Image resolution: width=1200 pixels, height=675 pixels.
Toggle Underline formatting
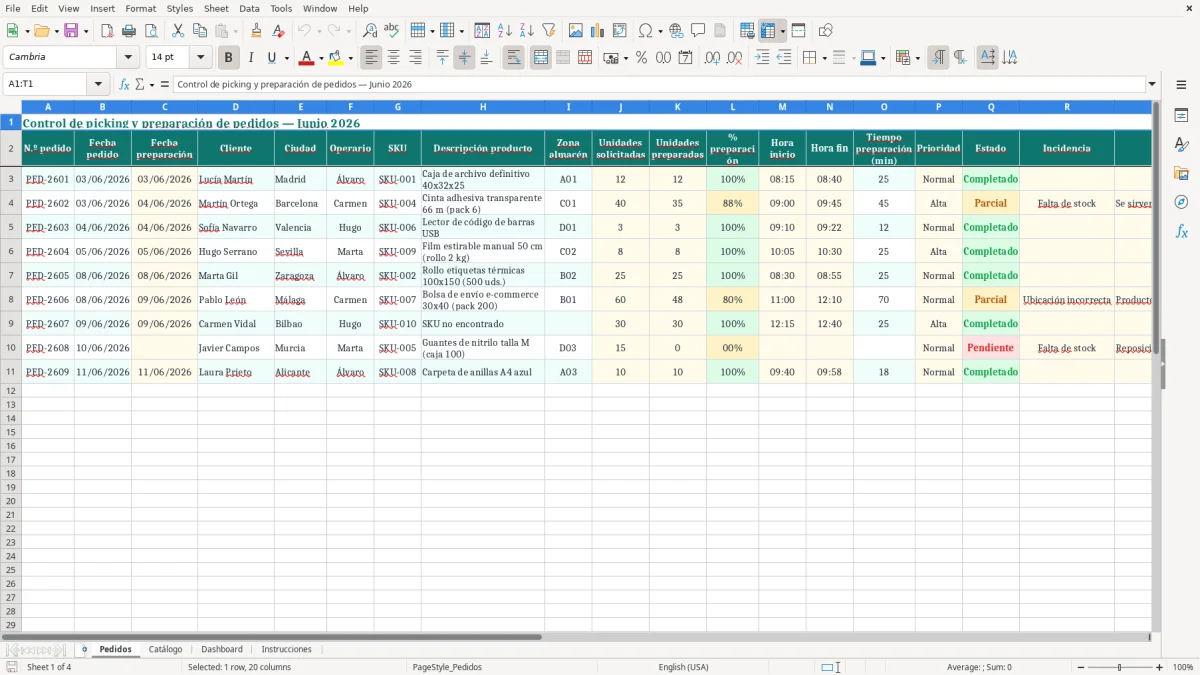[271, 58]
